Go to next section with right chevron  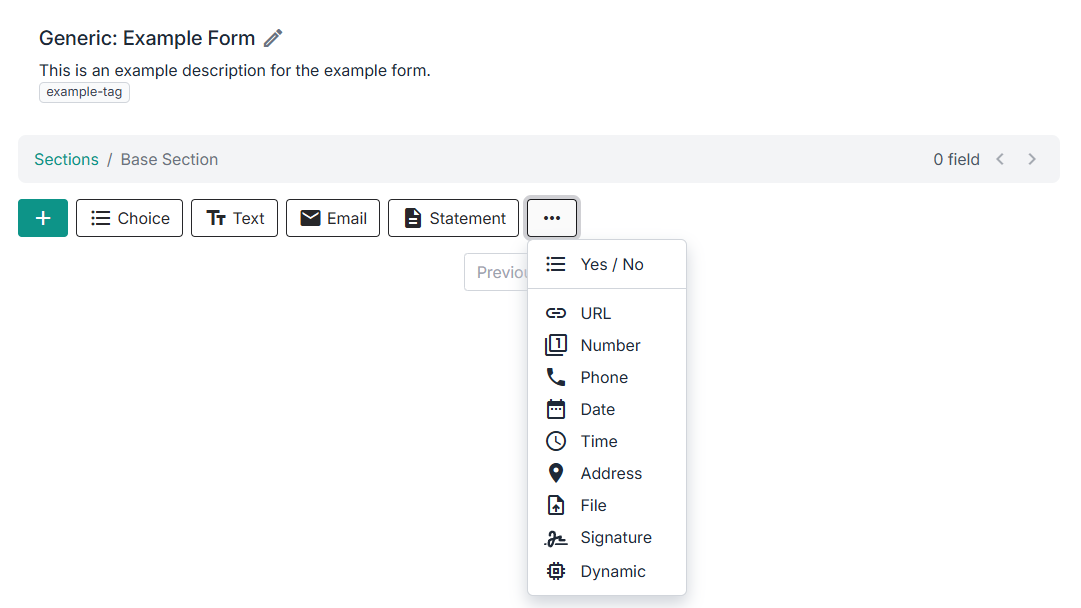tap(1032, 159)
